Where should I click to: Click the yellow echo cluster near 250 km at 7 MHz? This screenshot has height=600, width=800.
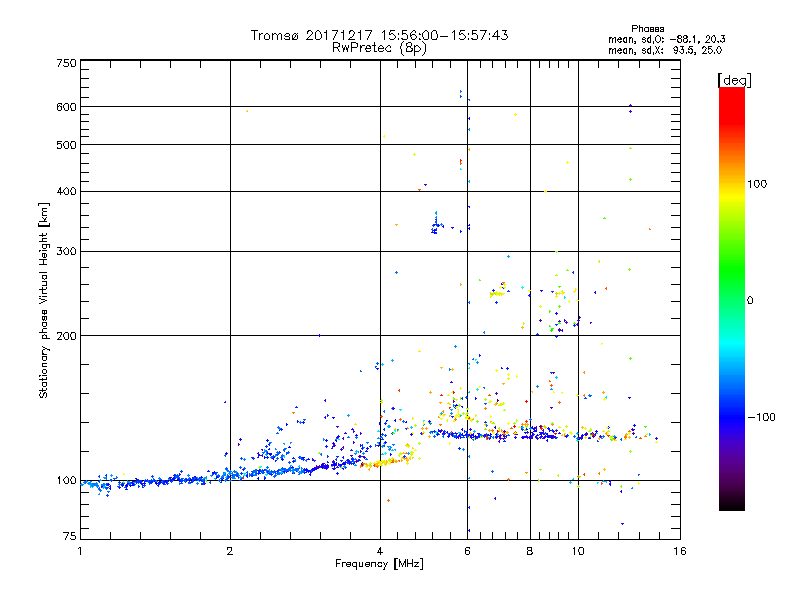(497, 293)
